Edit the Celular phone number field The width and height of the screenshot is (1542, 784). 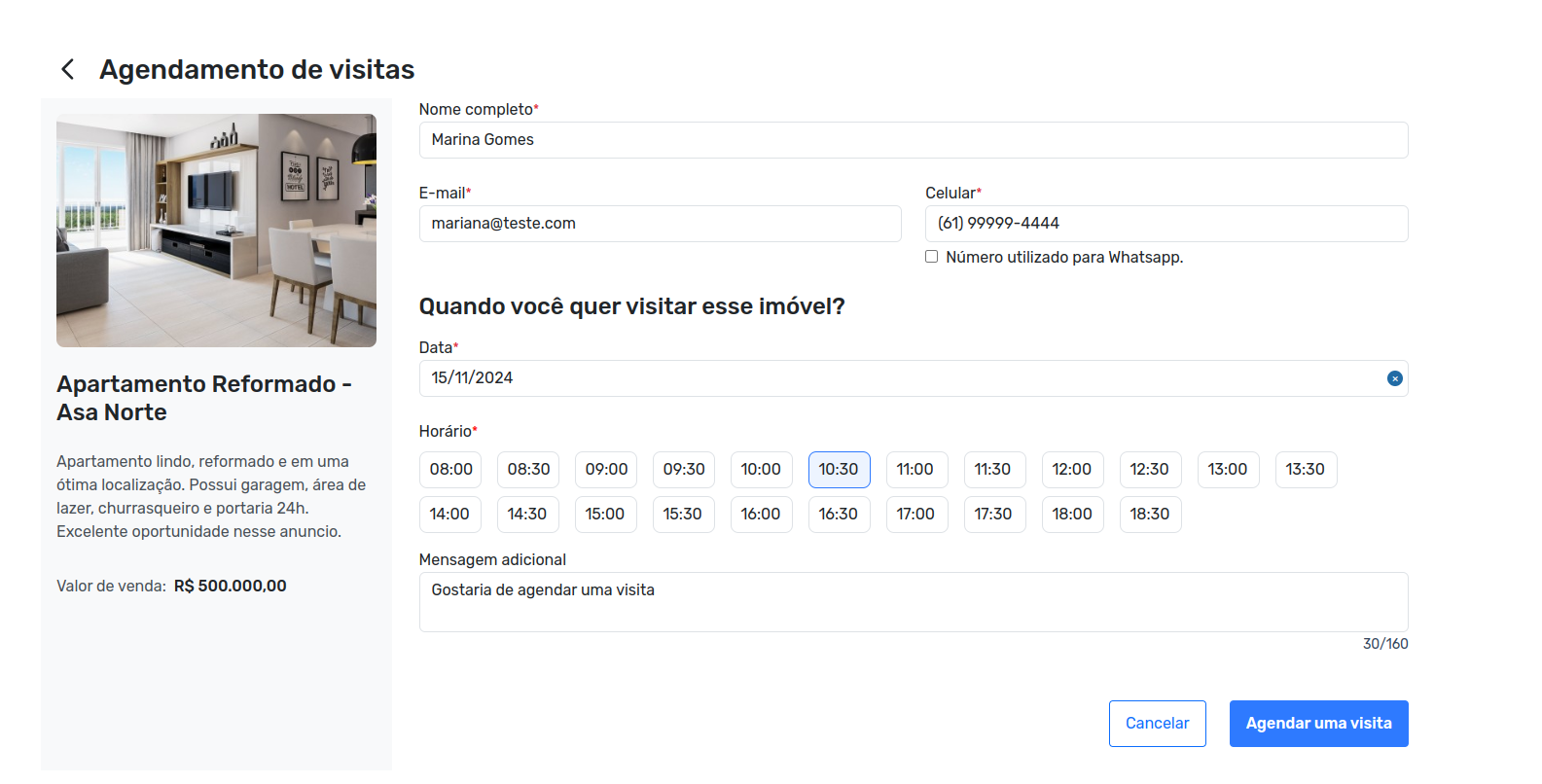(1165, 224)
